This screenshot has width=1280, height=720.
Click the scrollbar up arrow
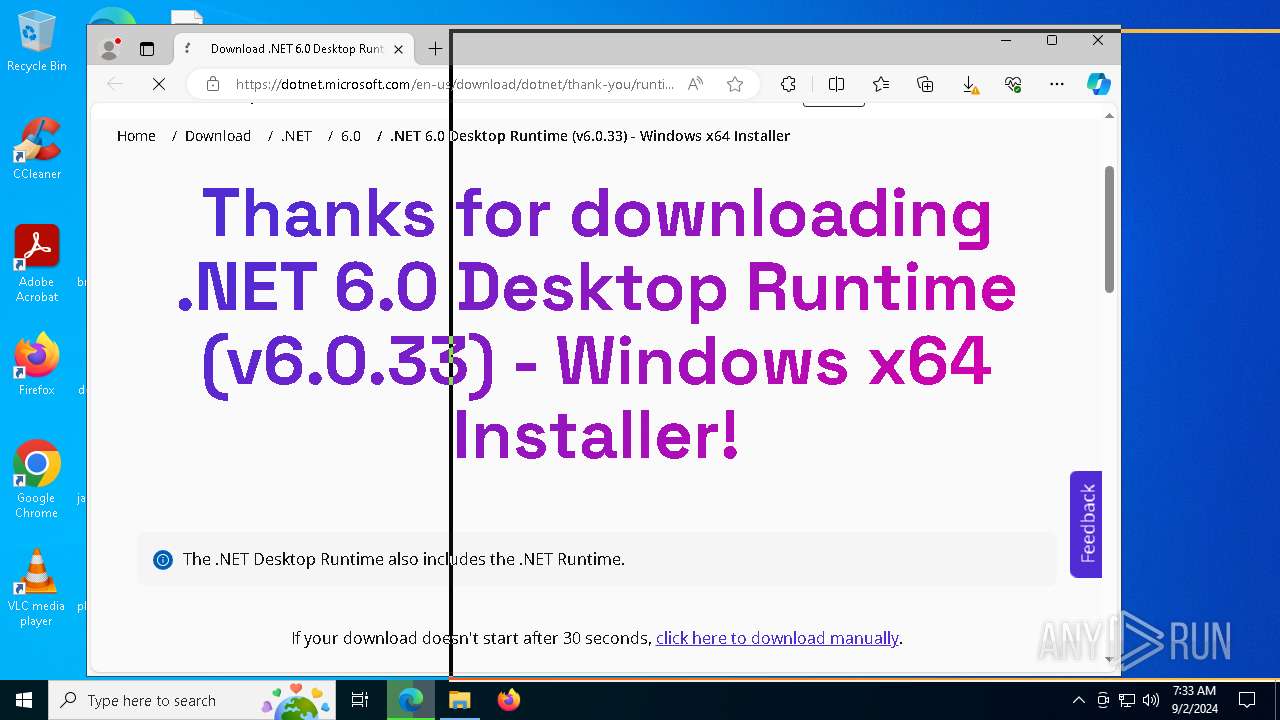coord(1109,116)
